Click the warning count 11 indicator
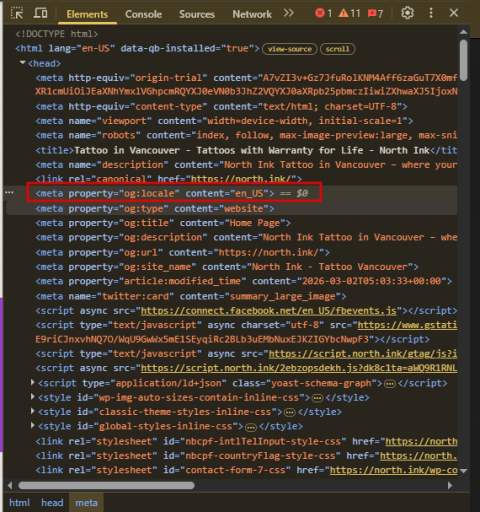 (x=349, y=13)
